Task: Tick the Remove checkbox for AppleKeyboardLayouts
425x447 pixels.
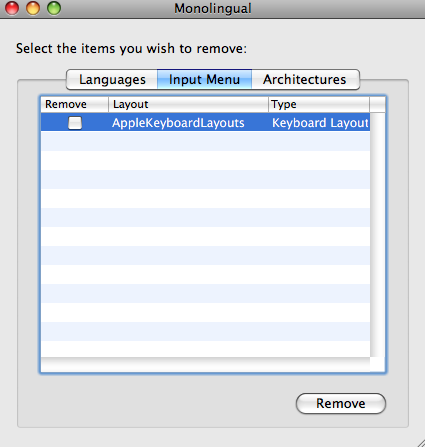Action: pos(75,123)
